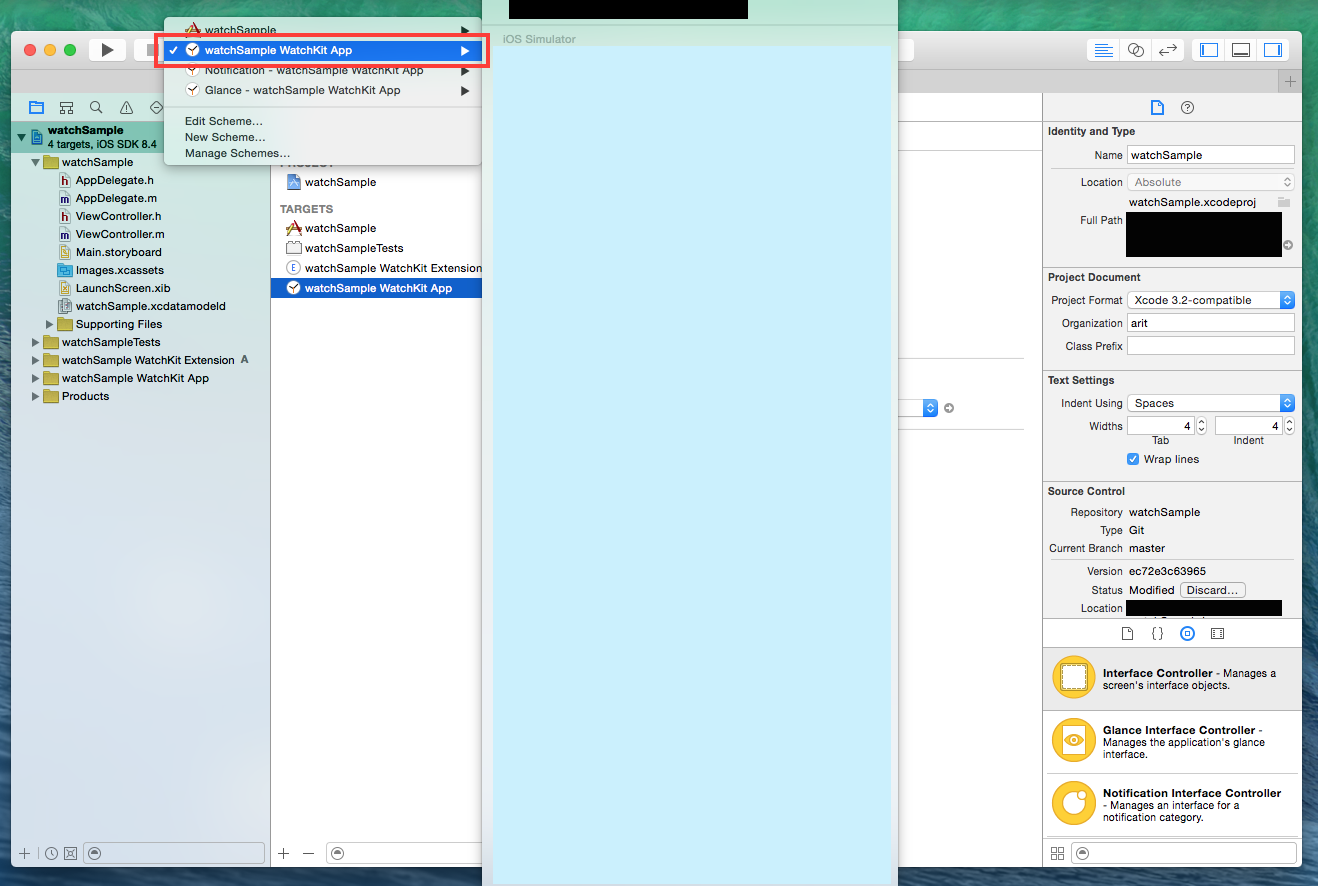The width and height of the screenshot is (1318, 886).
Task: Click New Scheme… menu item
Action: (225, 137)
